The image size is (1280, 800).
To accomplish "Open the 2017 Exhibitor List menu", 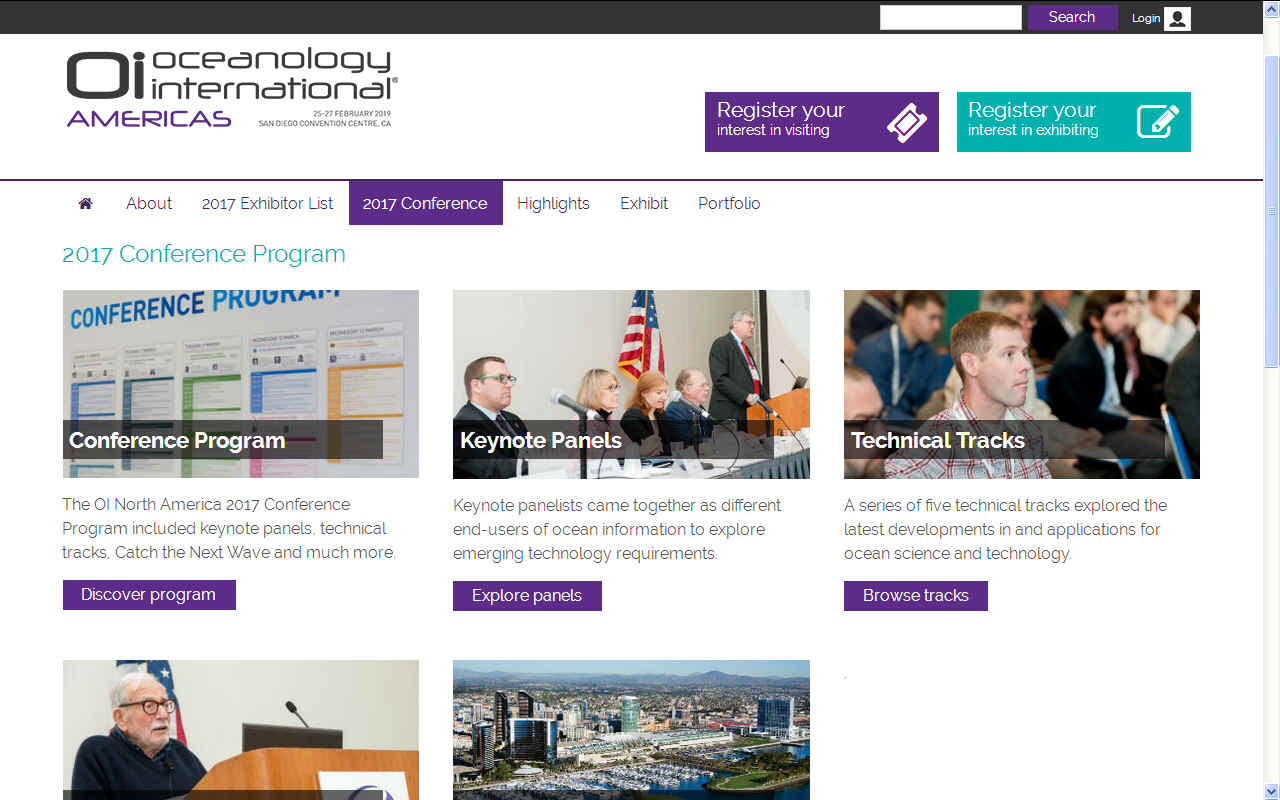I will 267,203.
